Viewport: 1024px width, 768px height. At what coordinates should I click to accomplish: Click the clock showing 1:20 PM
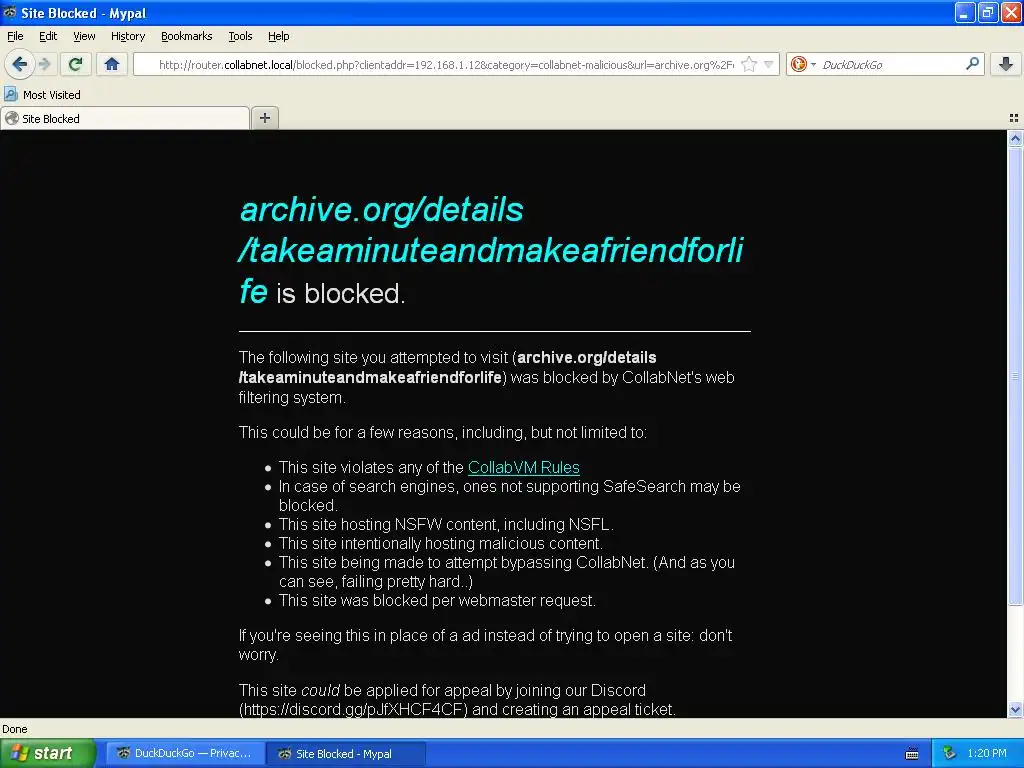(x=987, y=753)
